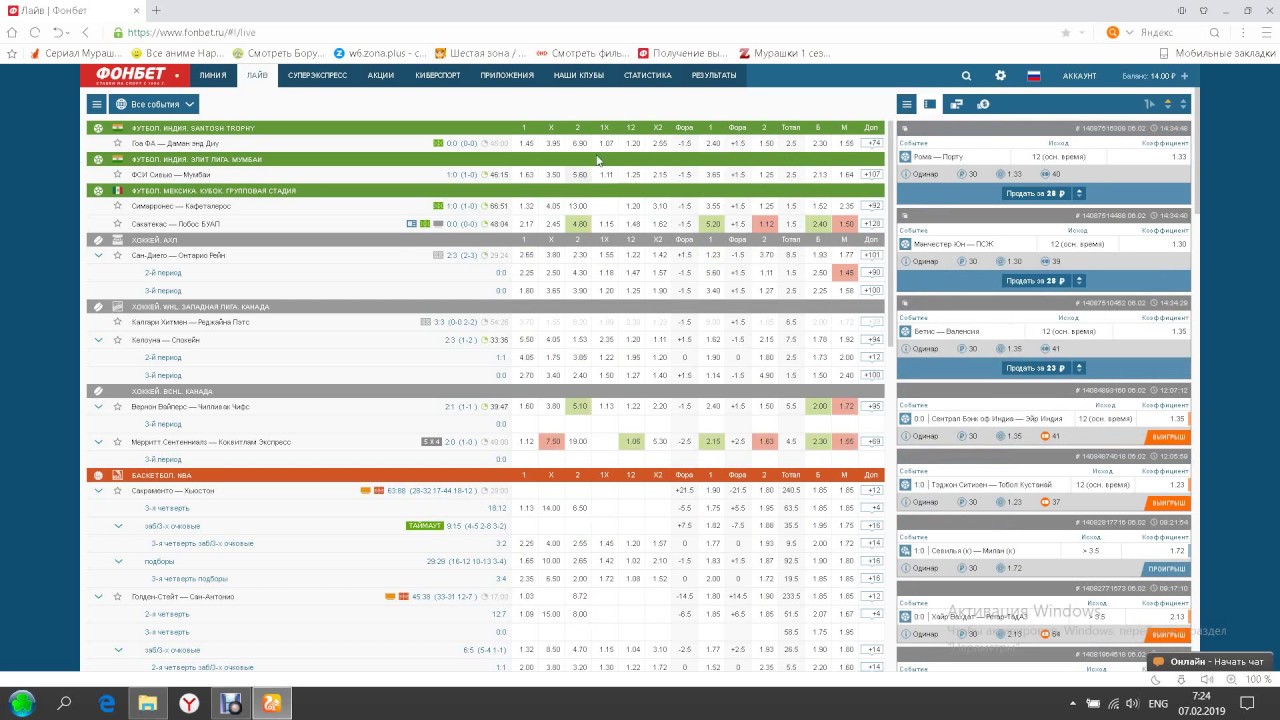Collapse Келоуна — Спокейн sub-events
This screenshot has height=720, width=1280.
pos(98,340)
